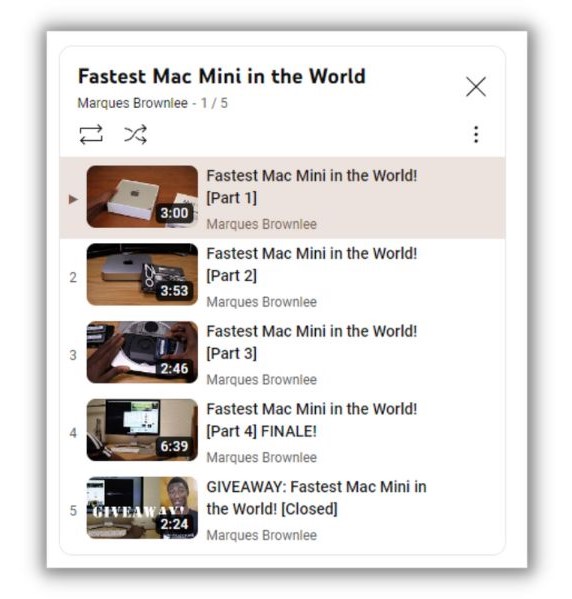
Task: Open Marques Brownlee channel link in playlist header
Action: [x=133, y=103]
